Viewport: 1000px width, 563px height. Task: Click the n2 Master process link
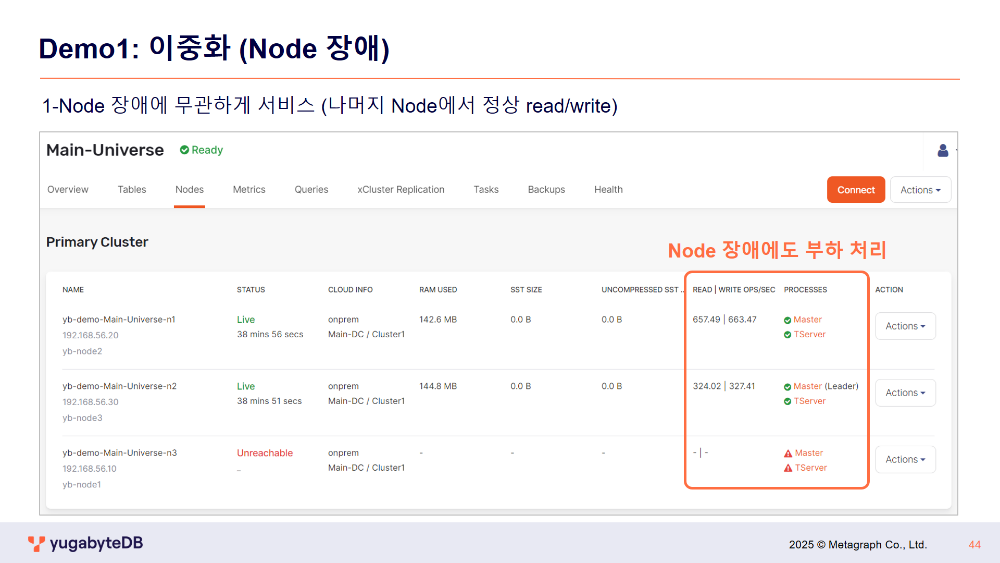[x=808, y=387]
